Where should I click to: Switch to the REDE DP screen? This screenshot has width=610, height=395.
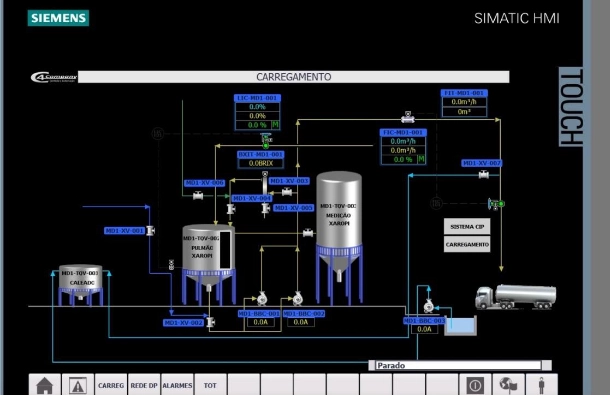point(144,385)
